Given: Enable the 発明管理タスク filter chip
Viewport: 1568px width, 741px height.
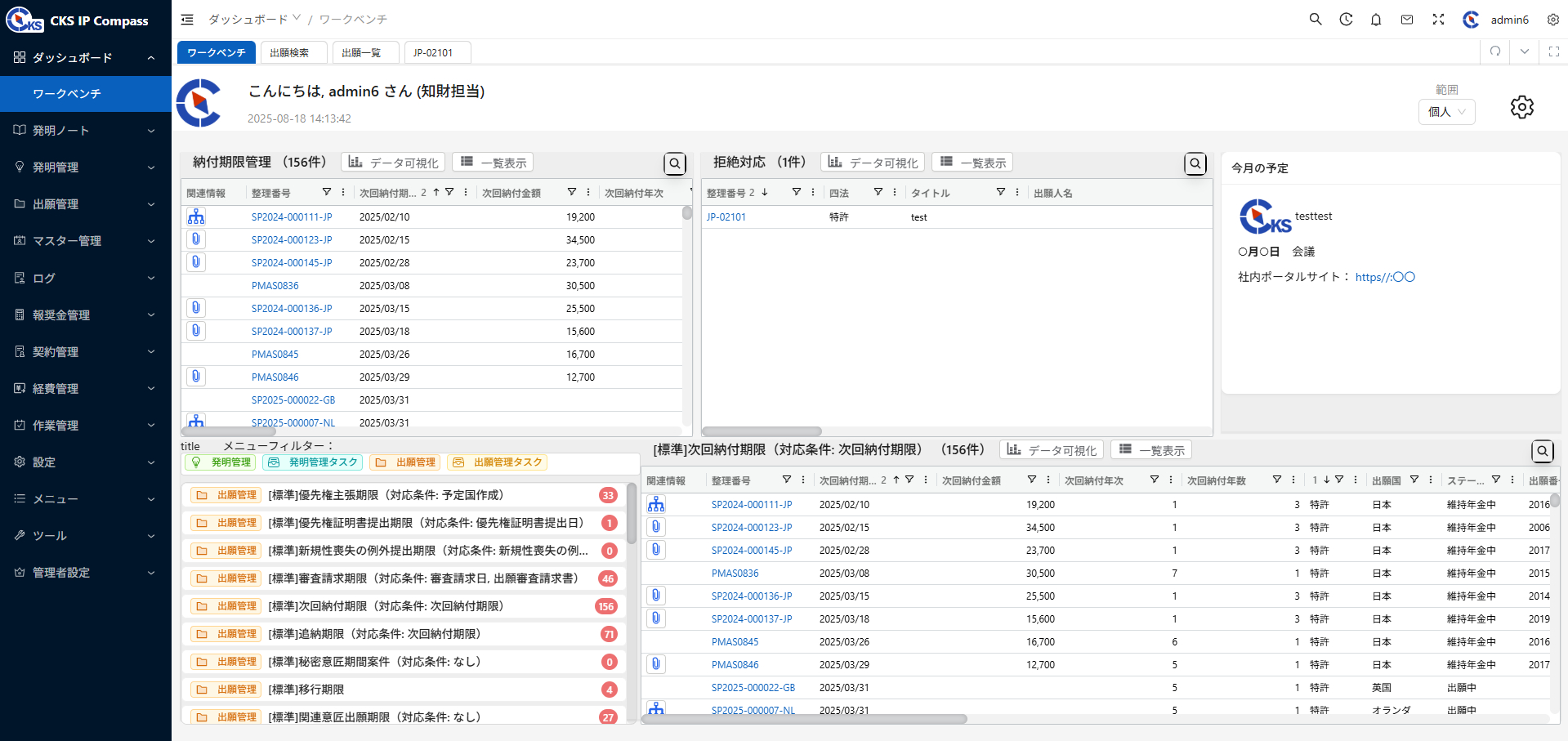Looking at the screenshot, I should 312,462.
